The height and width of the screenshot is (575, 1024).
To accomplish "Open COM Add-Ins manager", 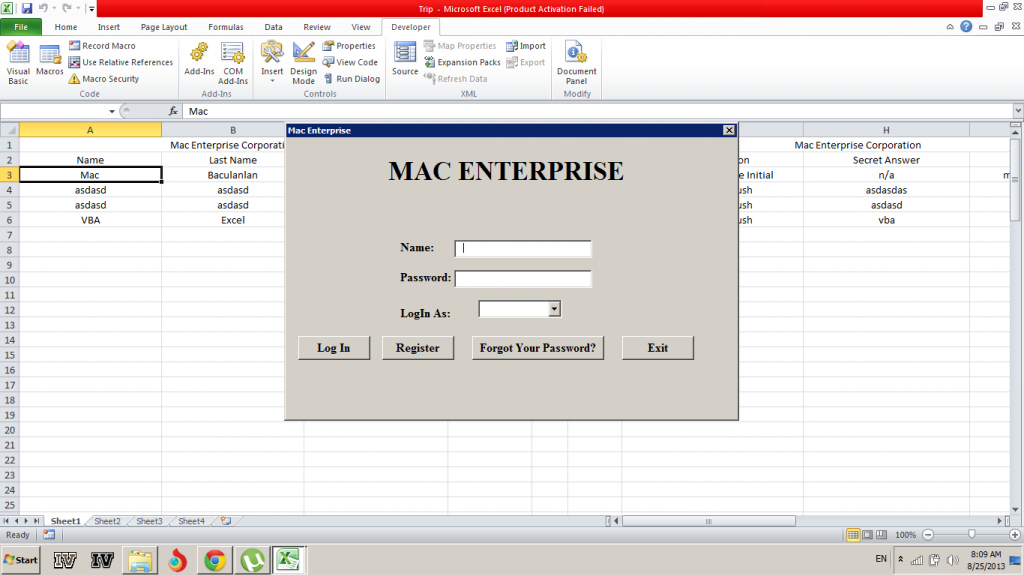I will point(232,63).
